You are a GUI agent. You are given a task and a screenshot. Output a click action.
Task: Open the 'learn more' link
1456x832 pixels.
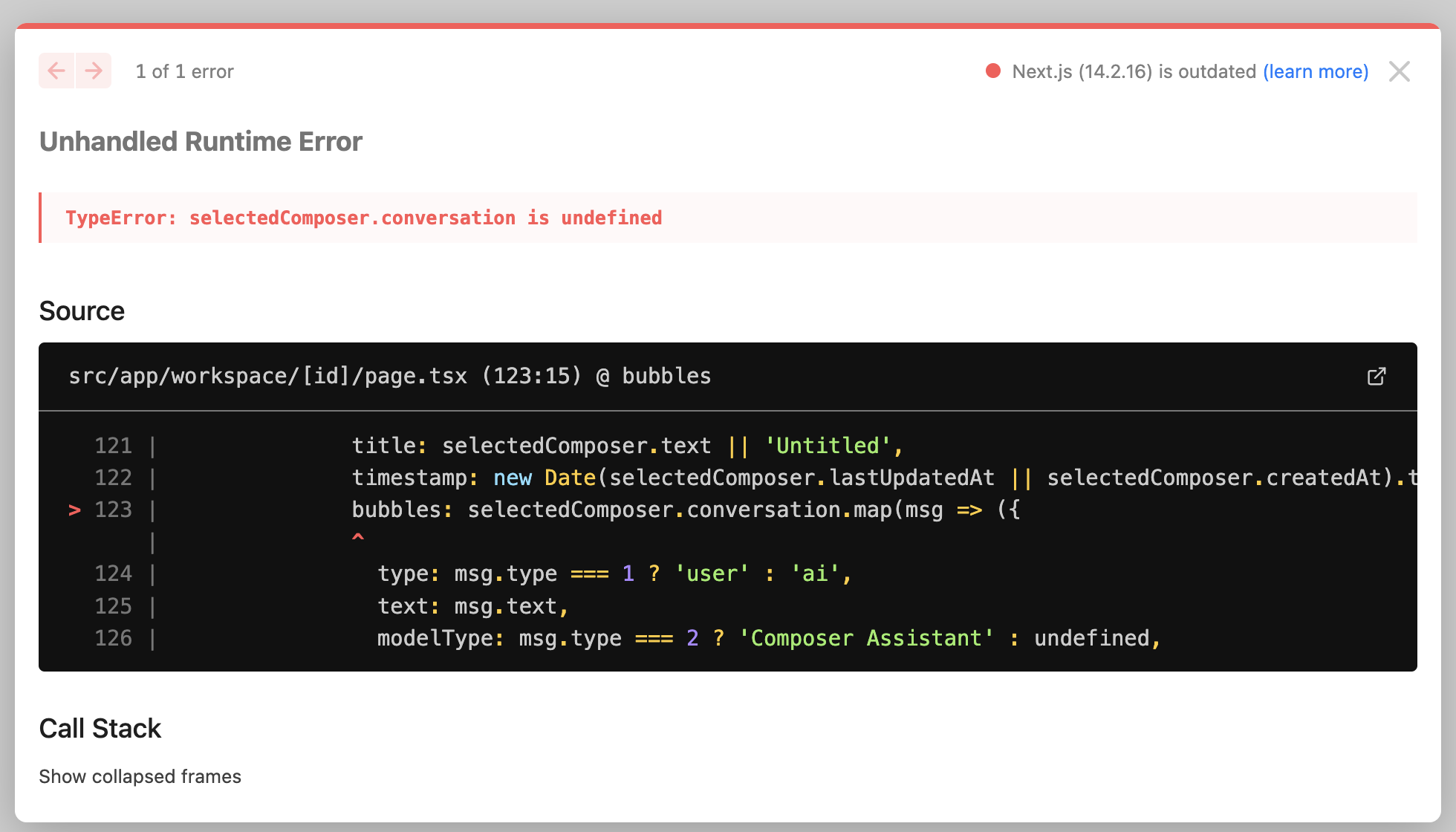1315,71
